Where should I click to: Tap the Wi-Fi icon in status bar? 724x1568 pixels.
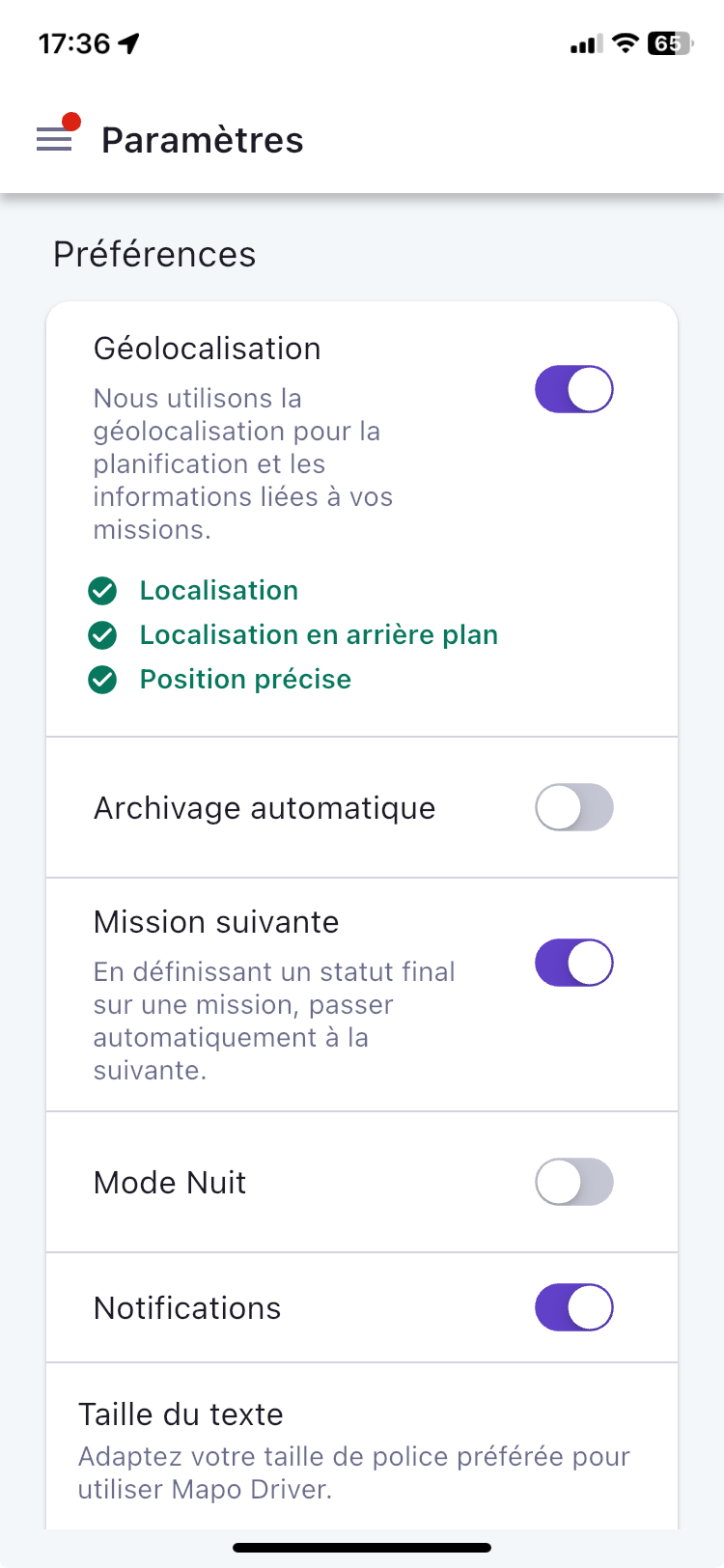point(626,43)
